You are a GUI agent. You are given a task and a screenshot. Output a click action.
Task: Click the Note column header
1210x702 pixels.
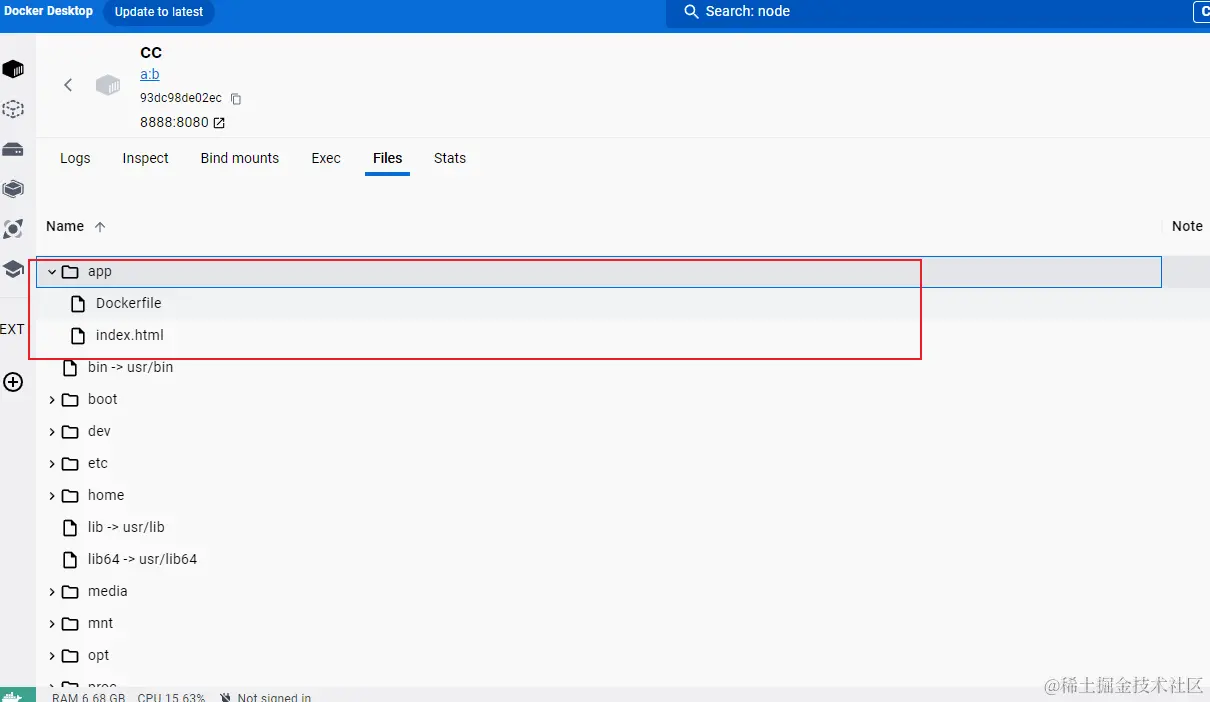point(1187,226)
